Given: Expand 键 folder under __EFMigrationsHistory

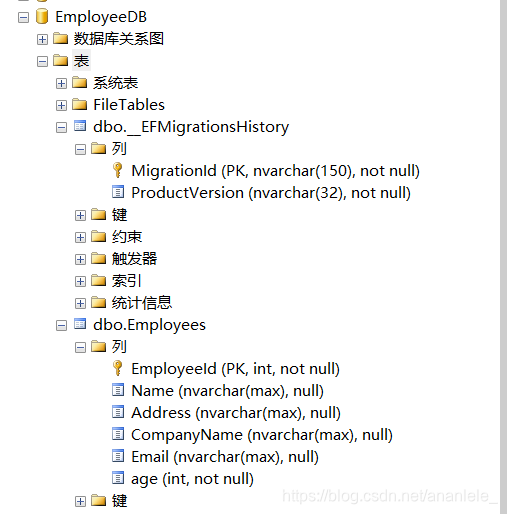Looking at the screenshot, I should point(80,215).
